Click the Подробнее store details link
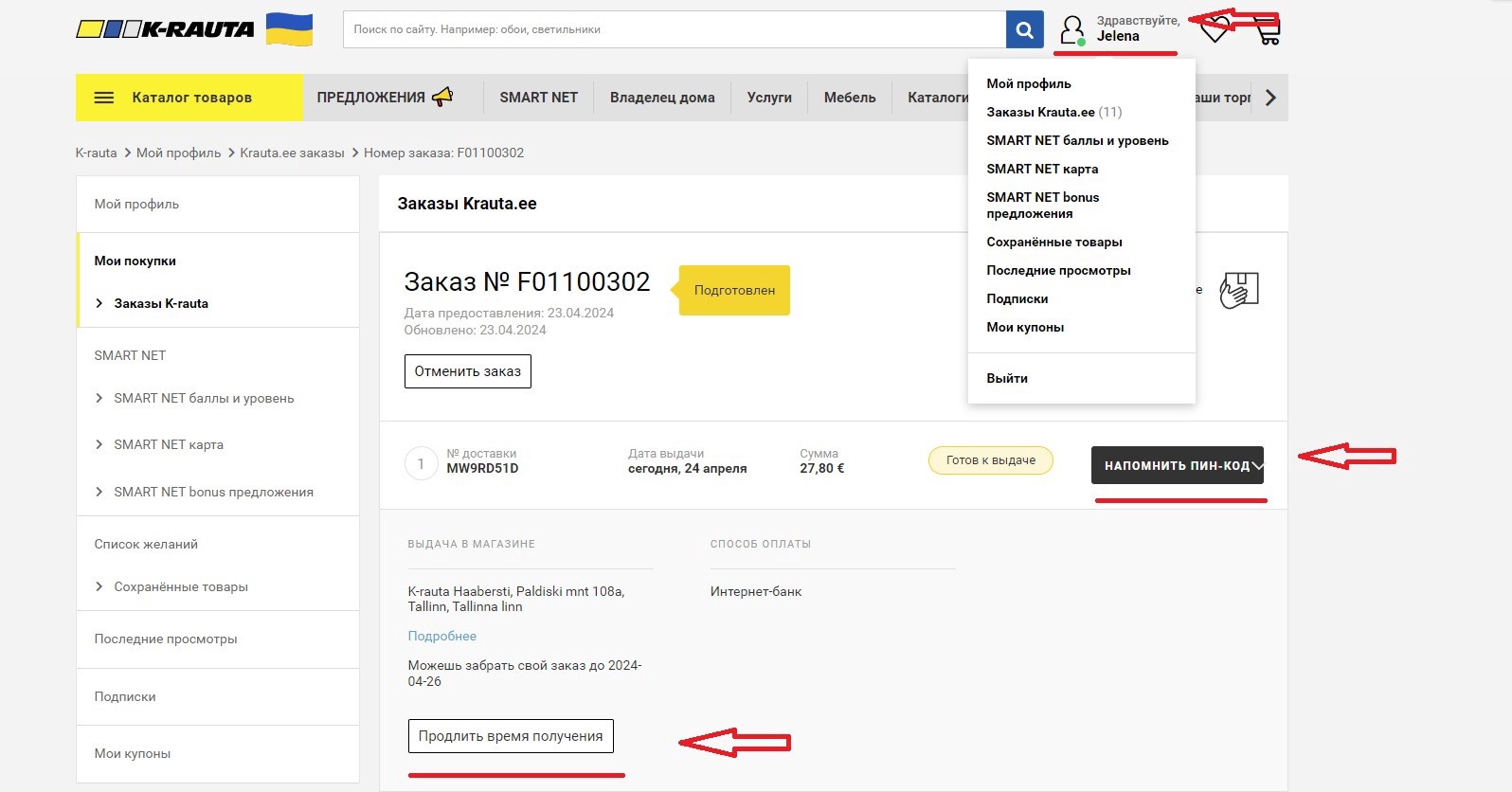Screen dimensions: 1512x792 click(442, 636)
